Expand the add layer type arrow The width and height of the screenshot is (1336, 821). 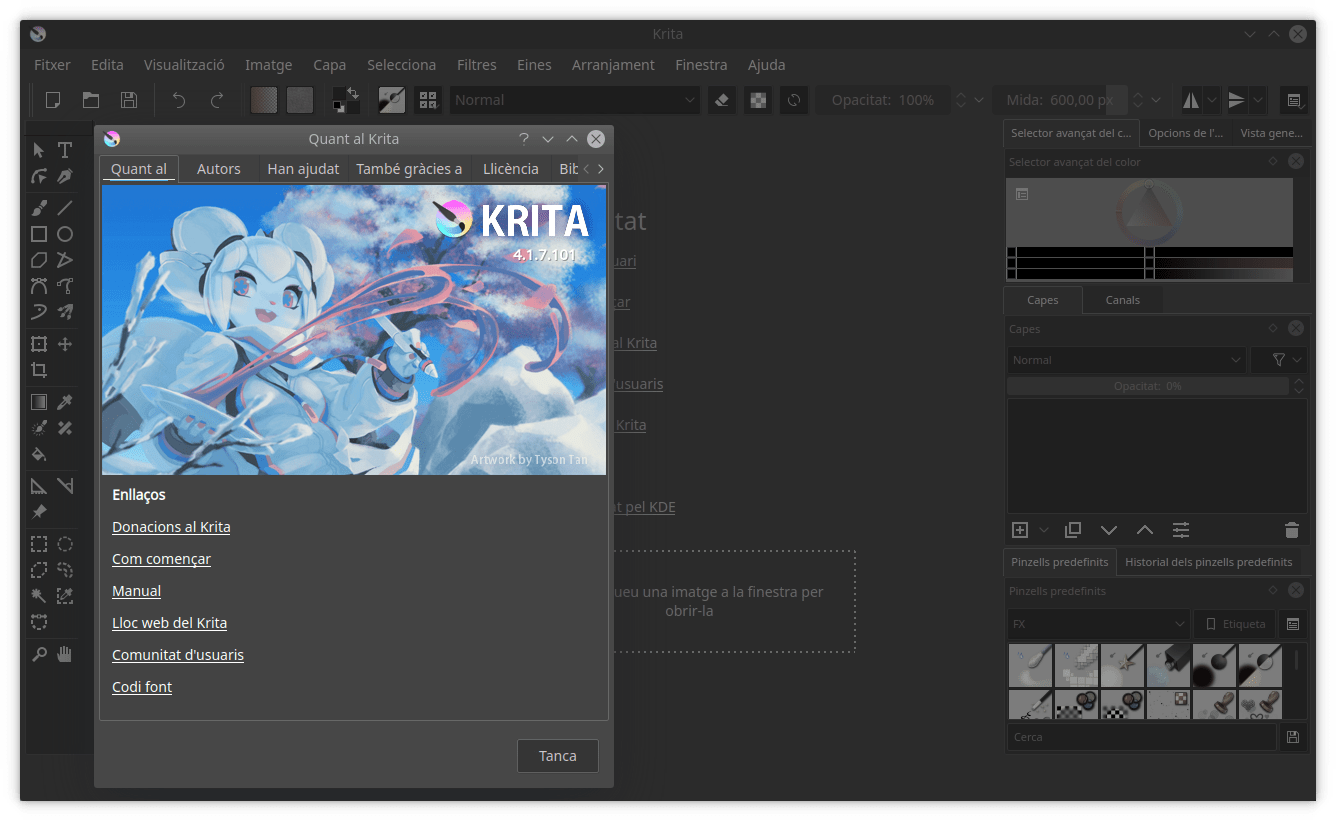(x=1044, y=530)
